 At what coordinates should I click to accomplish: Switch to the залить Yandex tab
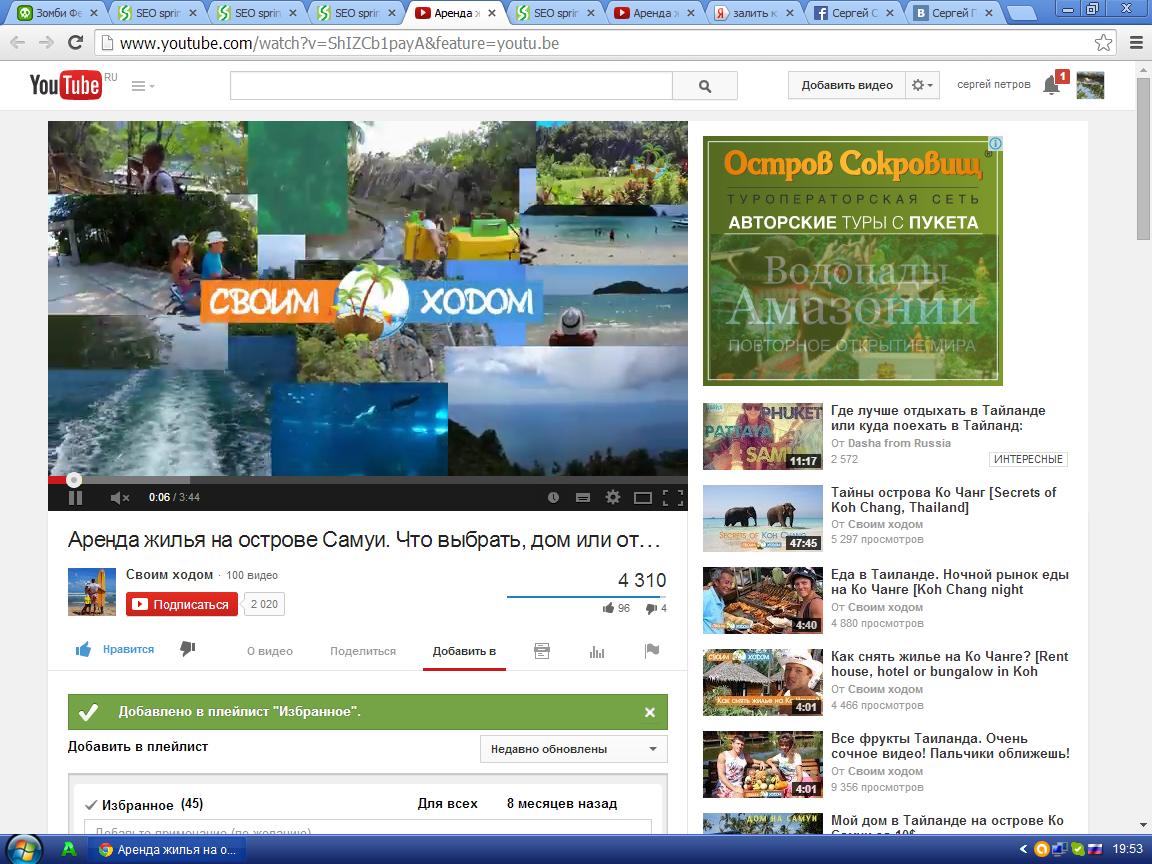(x=754, y=12)
